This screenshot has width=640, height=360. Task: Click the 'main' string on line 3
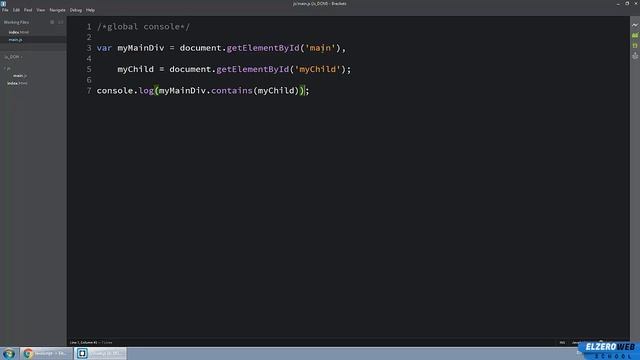(x=320, y=48)
